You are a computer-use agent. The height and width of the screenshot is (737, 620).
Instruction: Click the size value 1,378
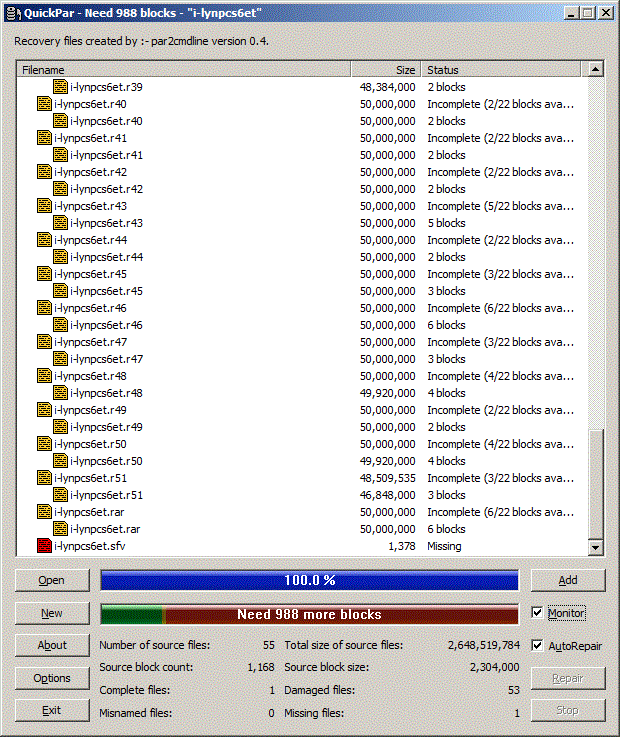coord(402,546)
